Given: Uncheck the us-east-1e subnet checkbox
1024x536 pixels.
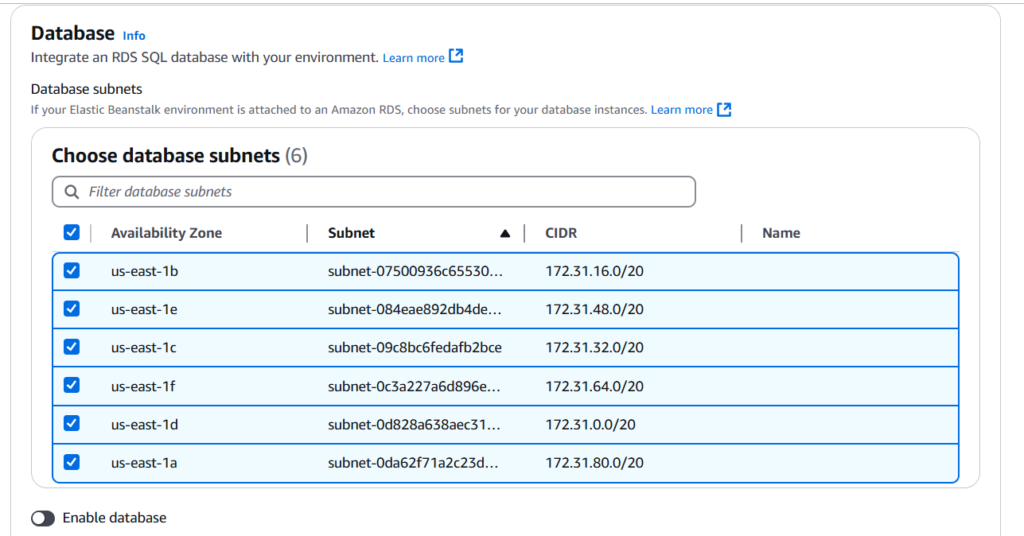Looking at the screenshot, I should coord(71,309).
